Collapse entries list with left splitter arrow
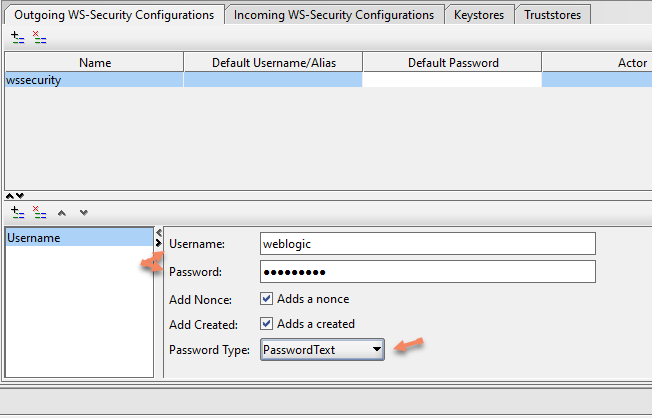 click(158, 232)
